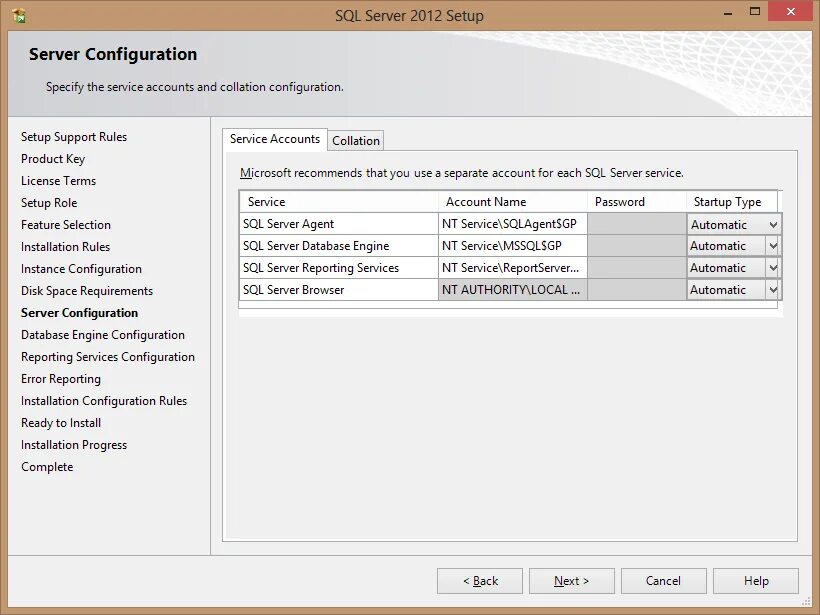
Task: Click Disk Space Requirements step in sidebar
Action: pos(87,291)
